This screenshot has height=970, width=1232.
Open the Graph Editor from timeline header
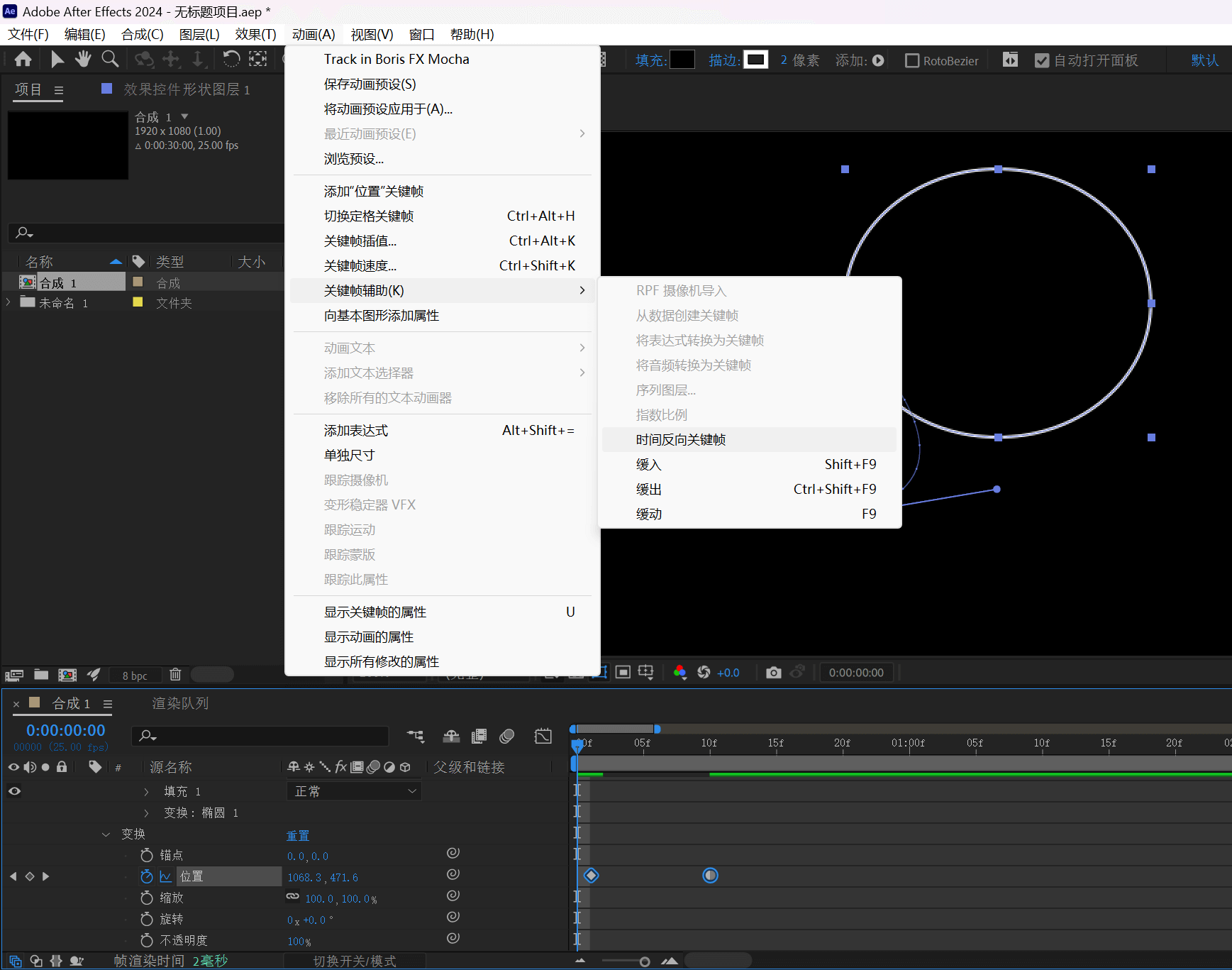pos(543,737)
